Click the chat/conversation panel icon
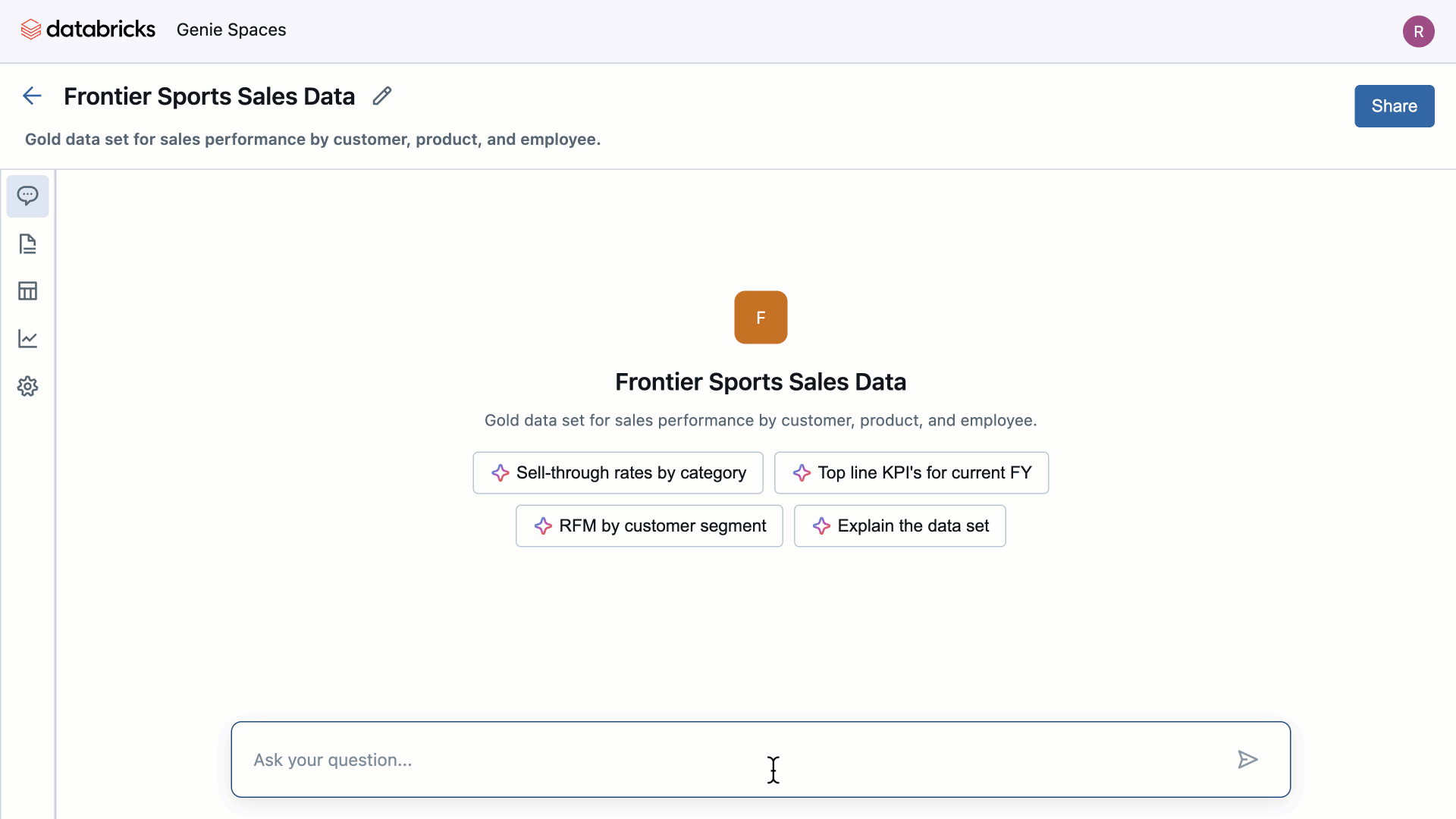 (x=27, y=196)
